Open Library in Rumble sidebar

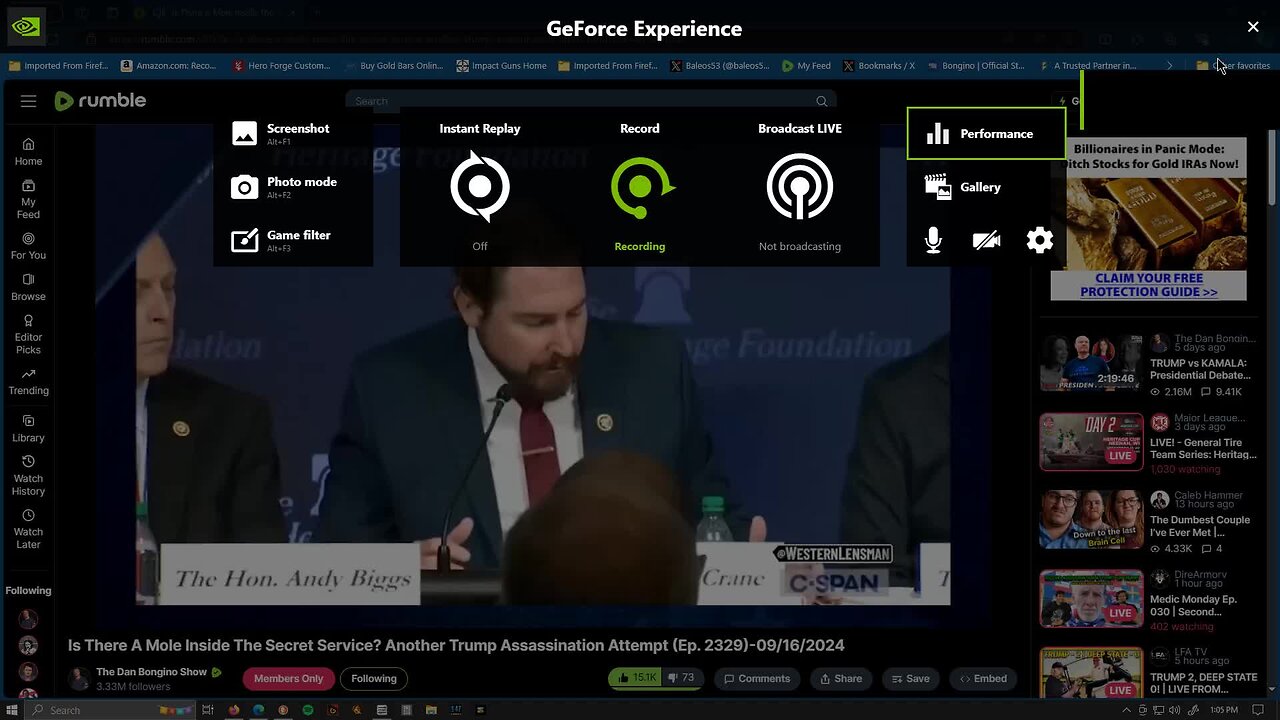(x=28, y=428)
